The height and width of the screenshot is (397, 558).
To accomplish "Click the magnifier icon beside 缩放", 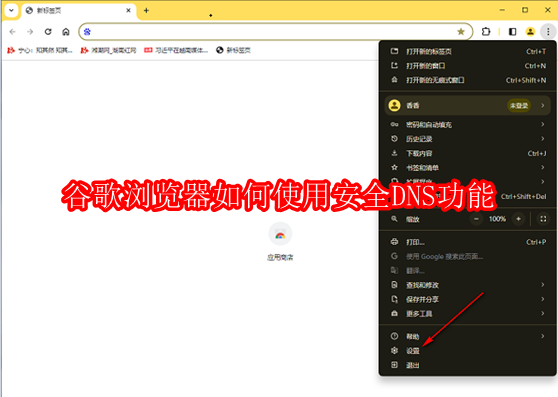I will [x=394, y=219].
